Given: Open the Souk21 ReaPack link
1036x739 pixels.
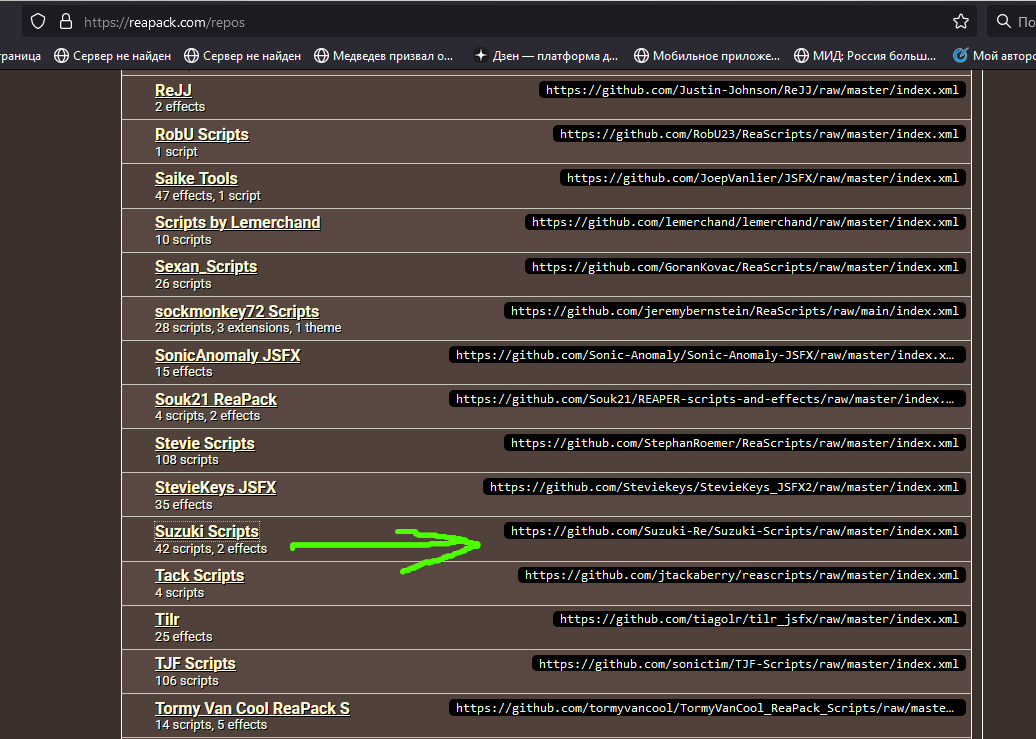Looking at the screenshot, I should (x=216, y=399).
